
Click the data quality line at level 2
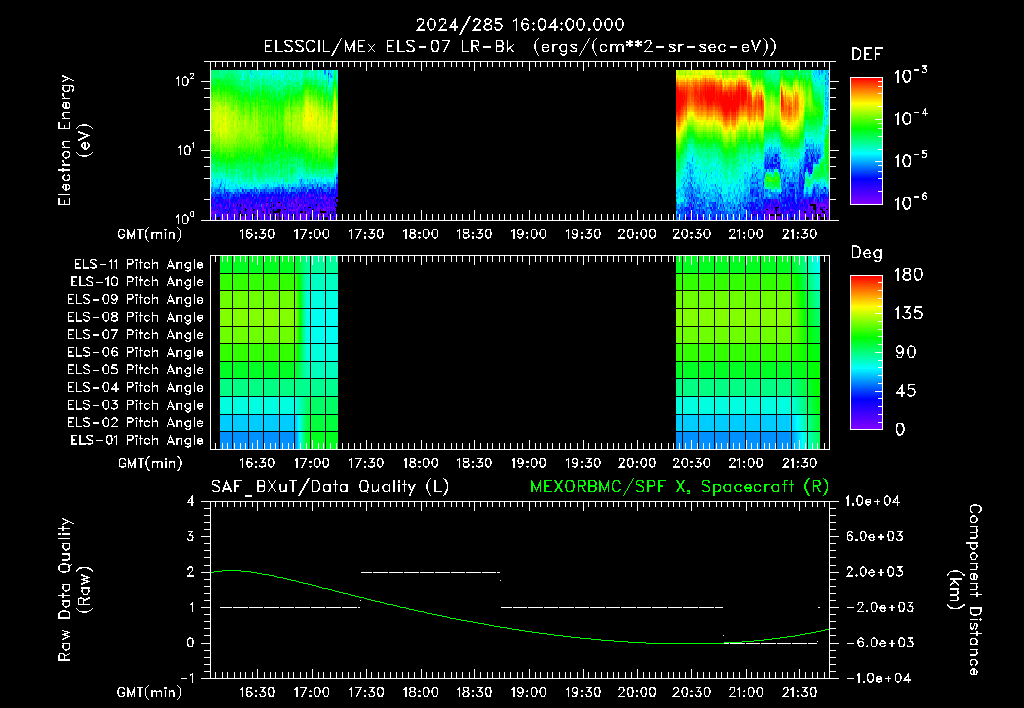(x=430, y=572)
